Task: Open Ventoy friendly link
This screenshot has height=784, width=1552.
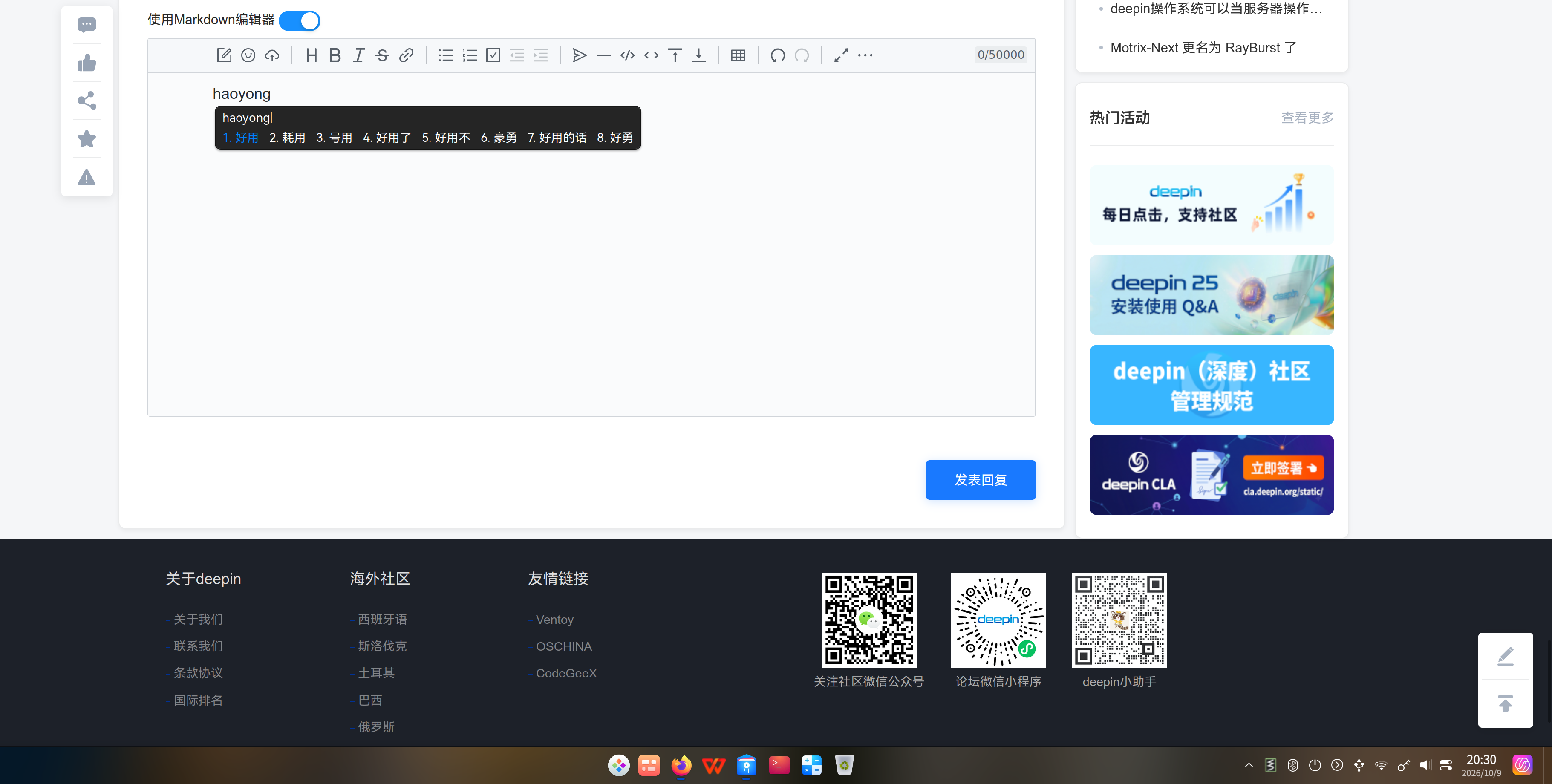Action: pyautogui.click(x=555, y=620)
